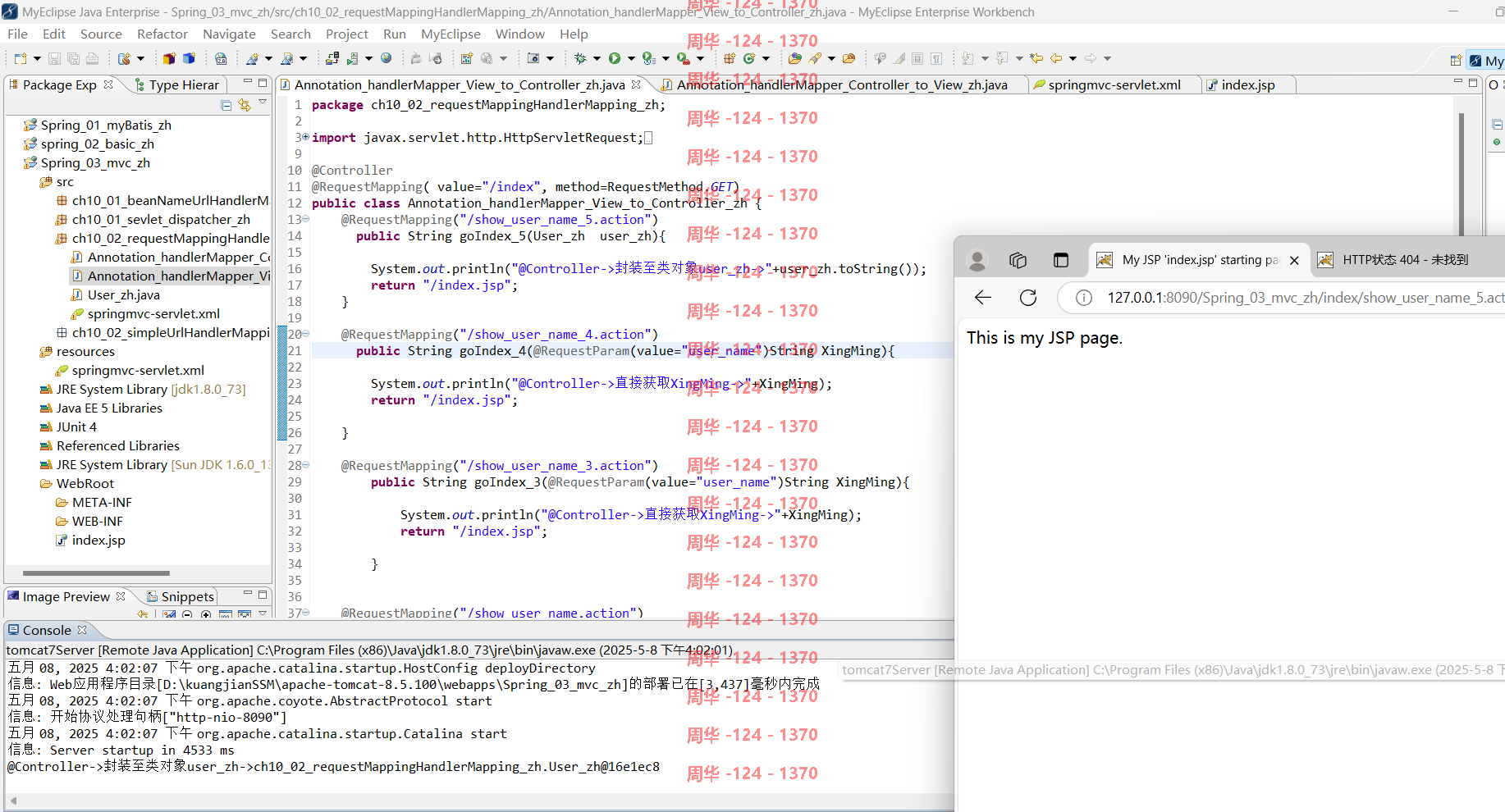
Task: Click the browser refresh icon
Action: pos(1028,298)
